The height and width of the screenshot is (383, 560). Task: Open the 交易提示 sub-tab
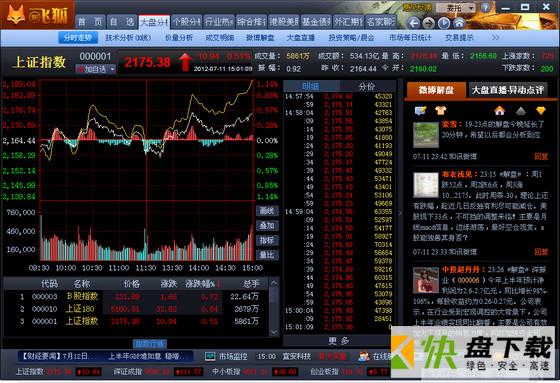point(459,38)
